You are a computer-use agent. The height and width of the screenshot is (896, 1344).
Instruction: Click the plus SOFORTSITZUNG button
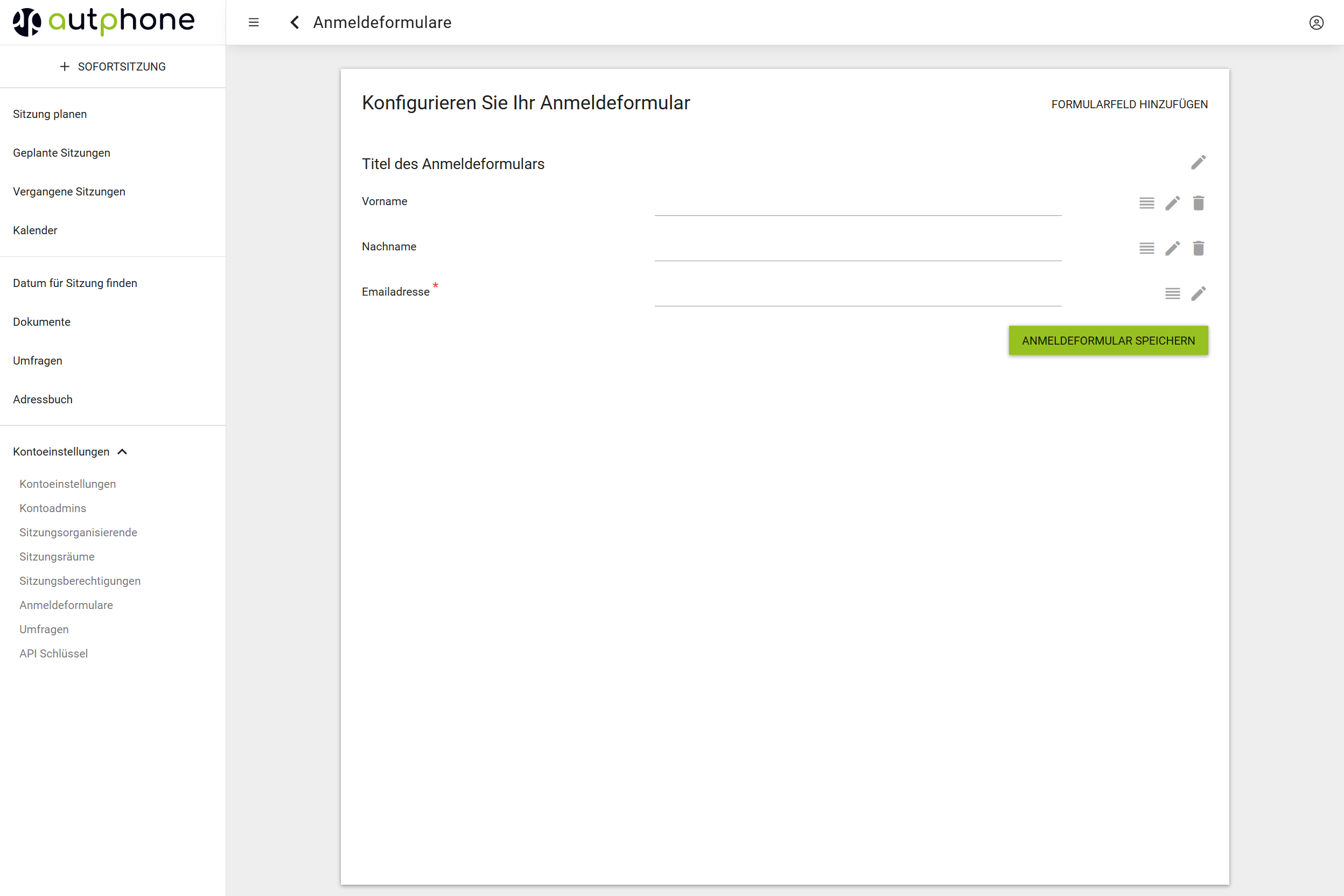pyautogui.click(x=113, y=66)
